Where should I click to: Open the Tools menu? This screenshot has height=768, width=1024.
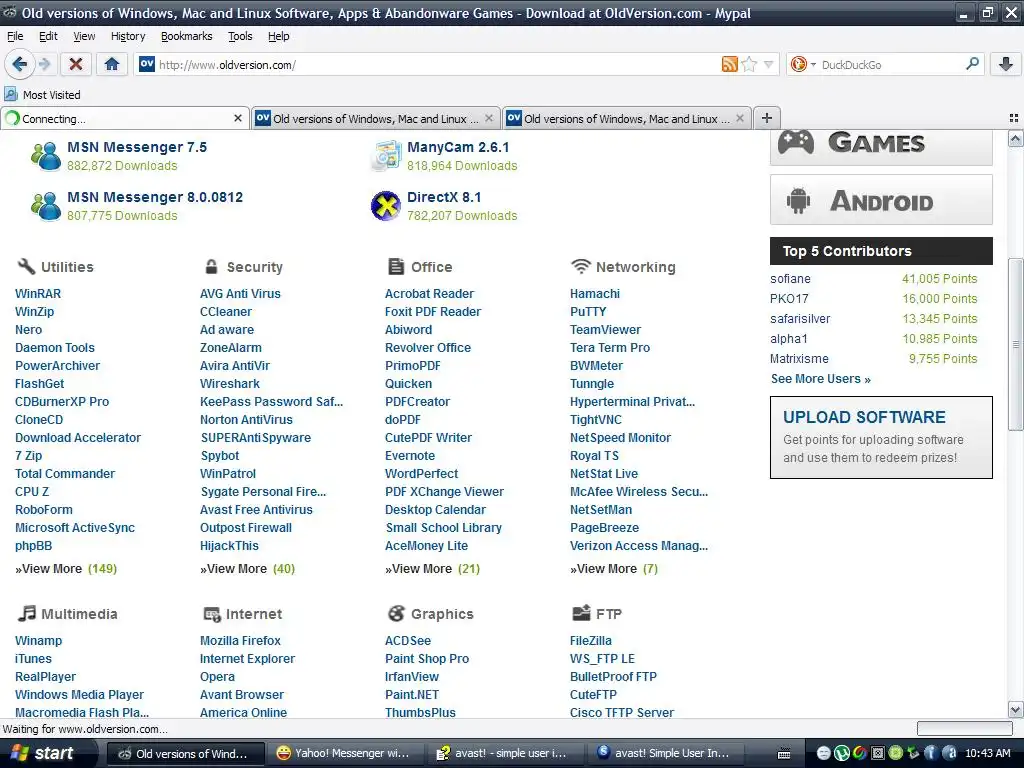tap(240, 36)
